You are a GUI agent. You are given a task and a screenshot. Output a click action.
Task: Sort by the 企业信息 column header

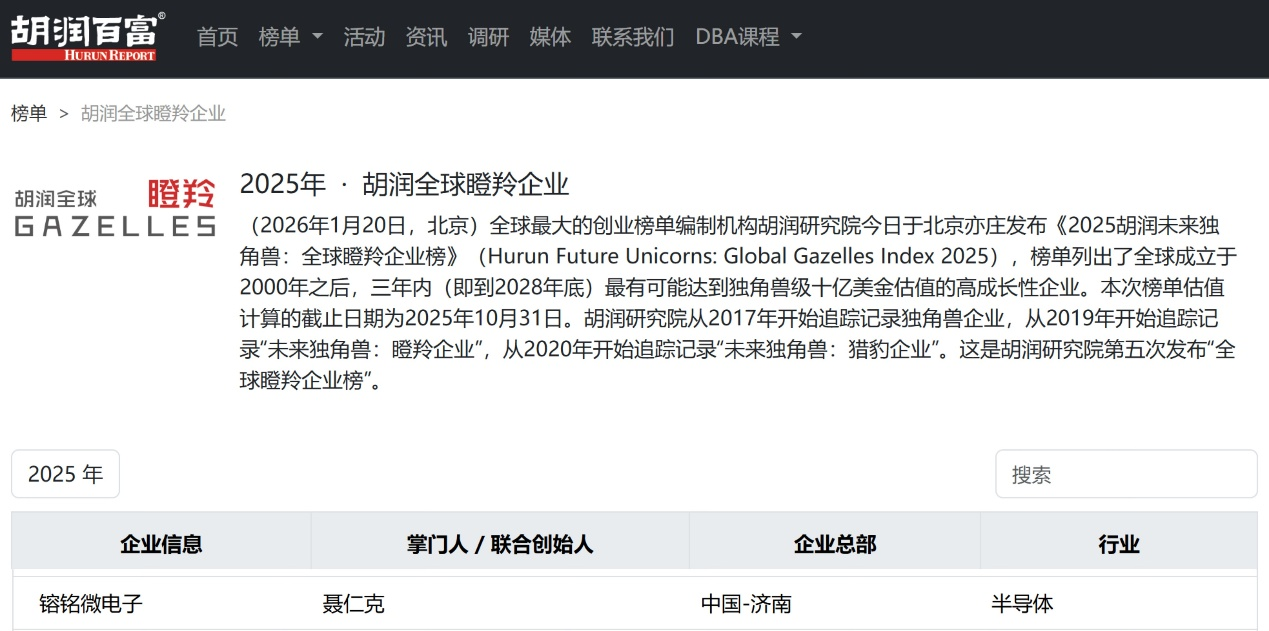160,543
